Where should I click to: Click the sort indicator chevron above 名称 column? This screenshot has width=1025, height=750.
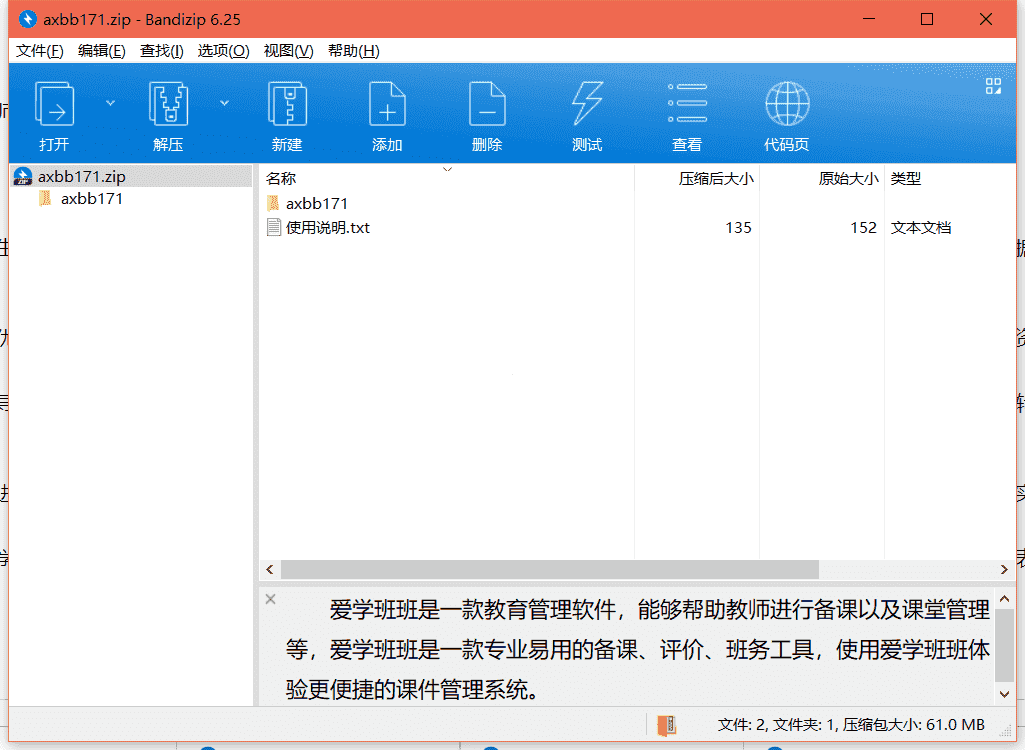pyautogui.click(x=447, y=170)
